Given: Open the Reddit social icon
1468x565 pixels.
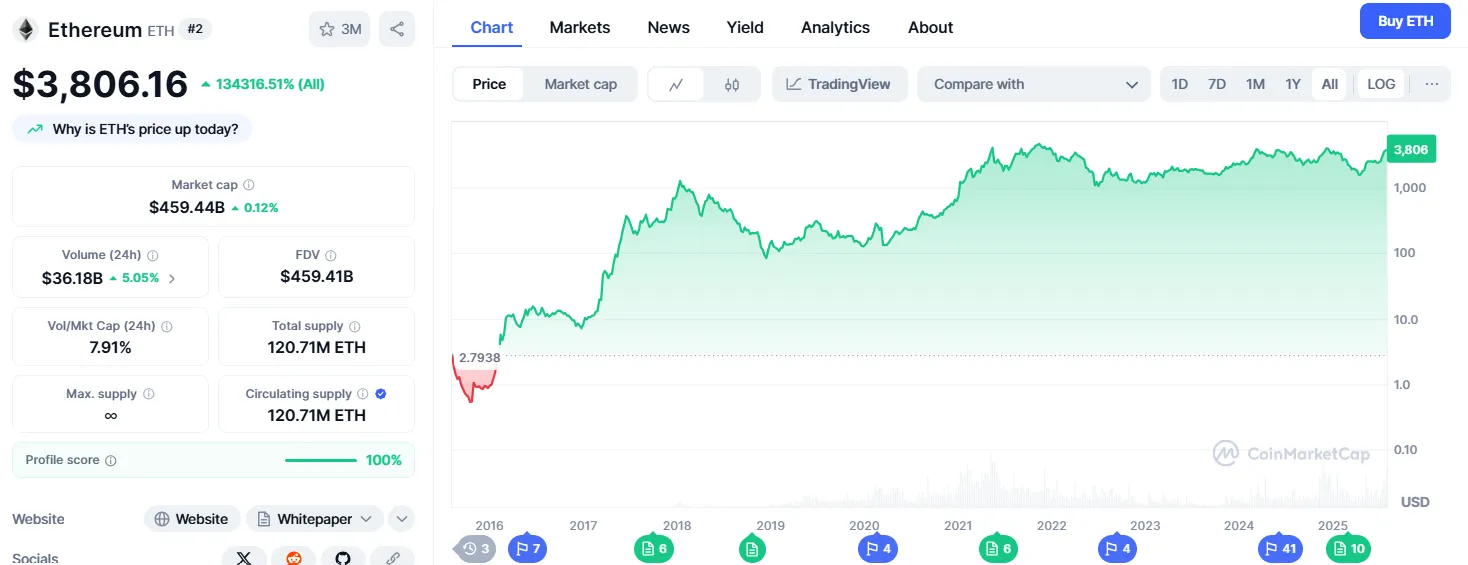Looking at the screenshot, I should [294, 558].
